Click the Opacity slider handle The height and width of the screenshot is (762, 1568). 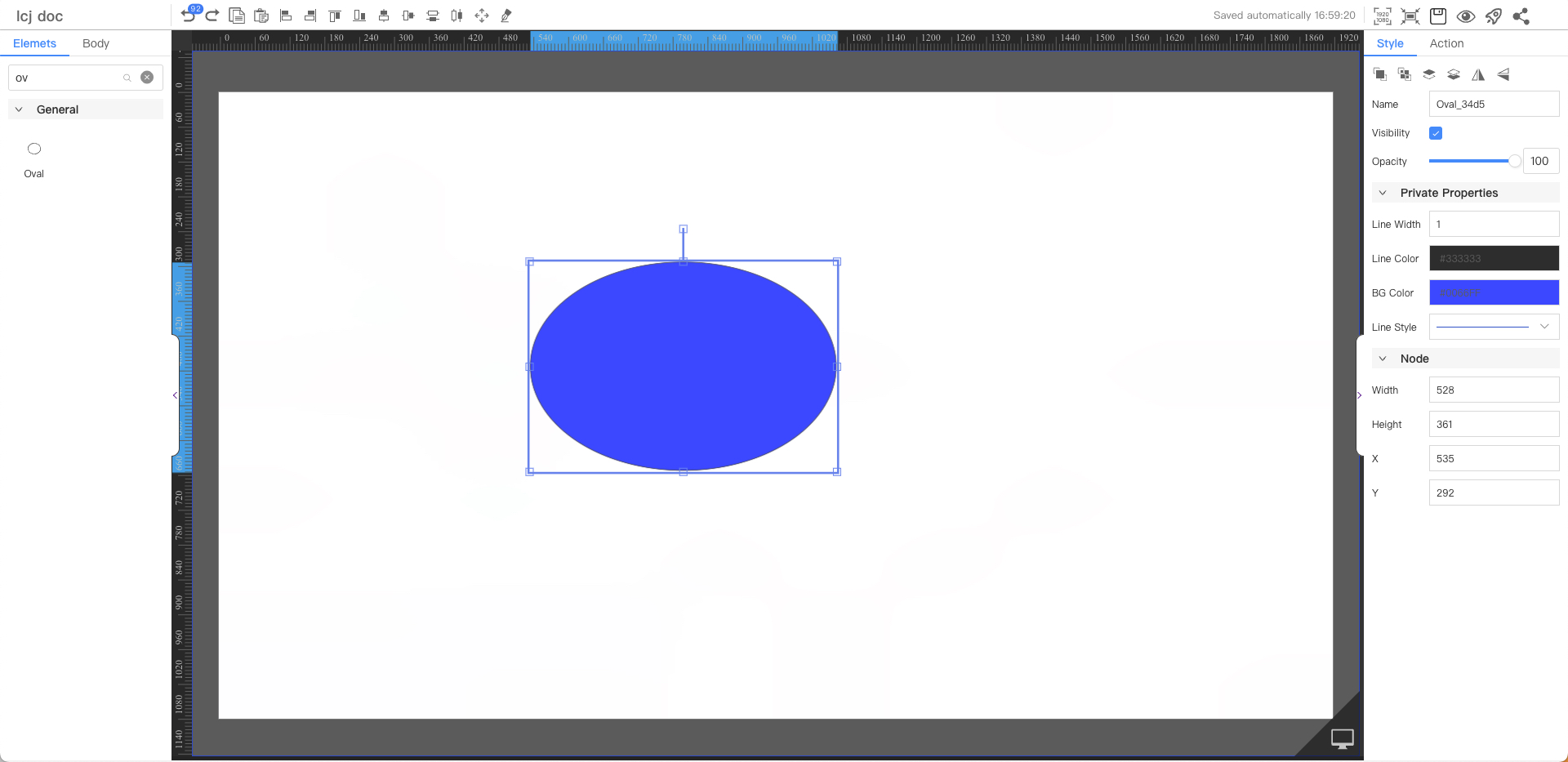pos(1515,161)
